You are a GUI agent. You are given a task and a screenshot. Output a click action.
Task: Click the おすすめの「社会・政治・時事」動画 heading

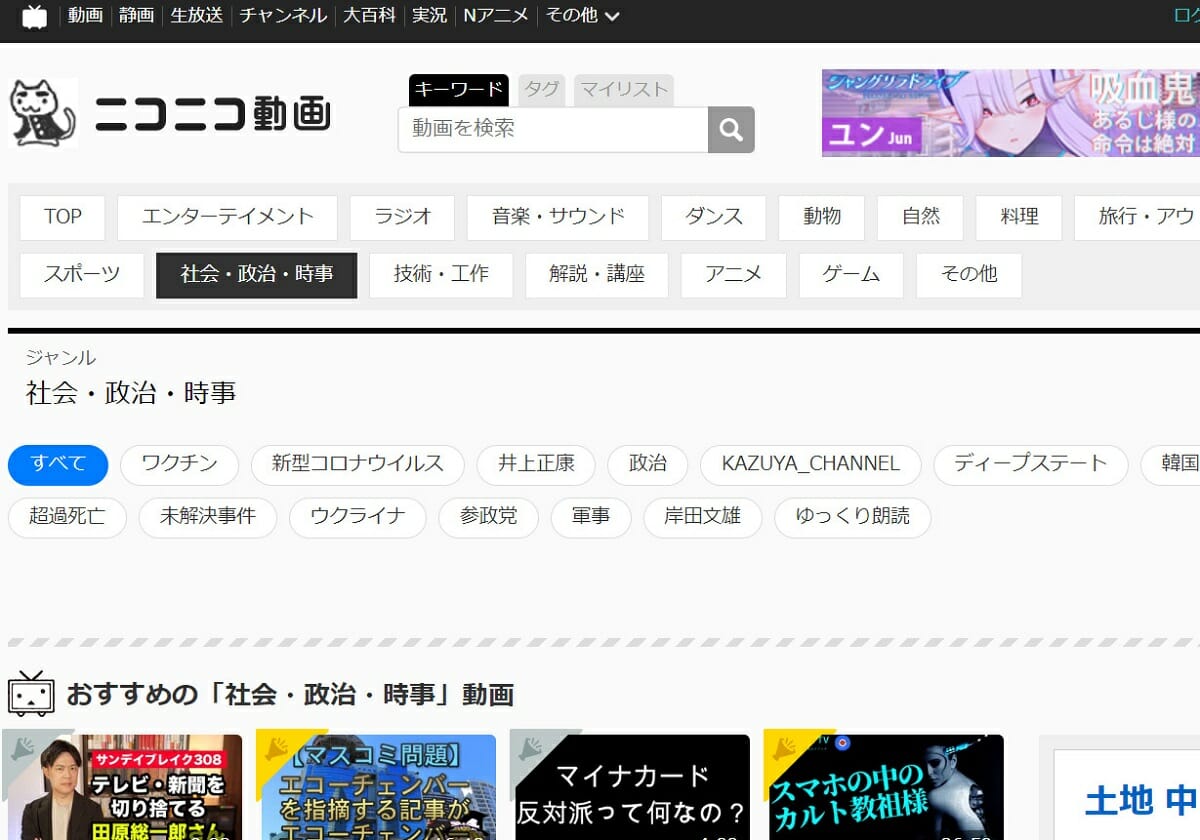(x=290, y=694)
